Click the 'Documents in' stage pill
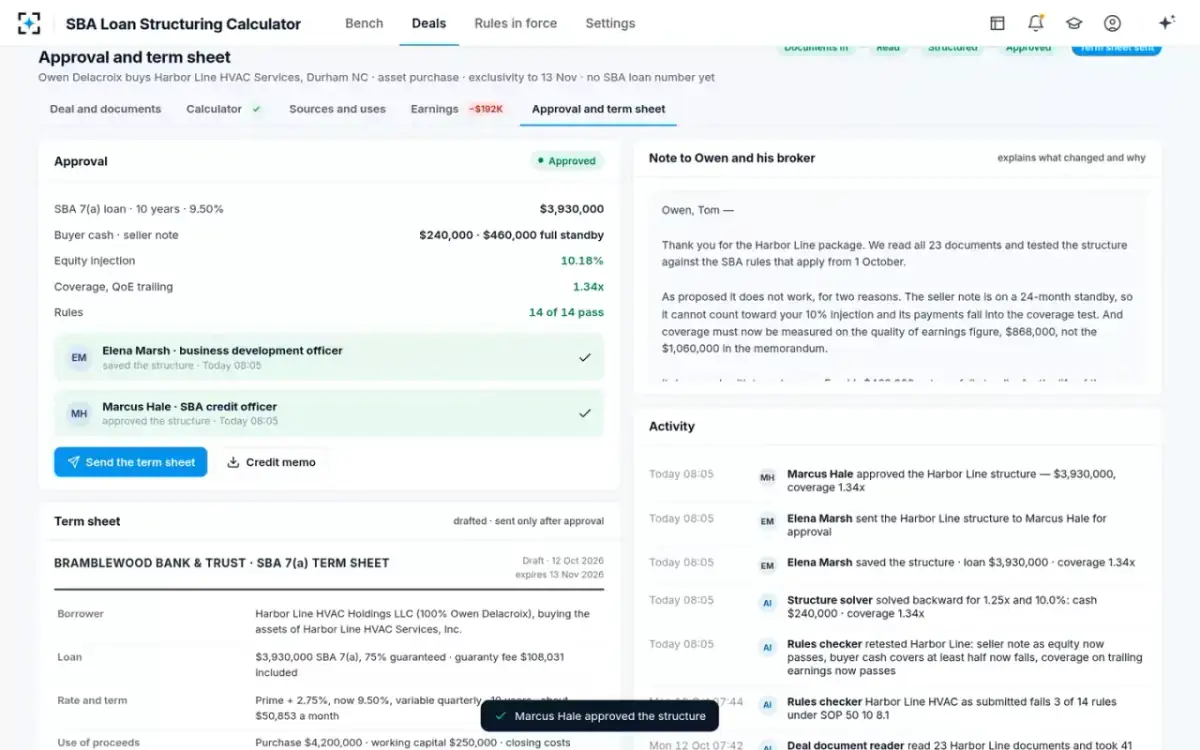This screenshot has width=1200, height=750. 816,48
